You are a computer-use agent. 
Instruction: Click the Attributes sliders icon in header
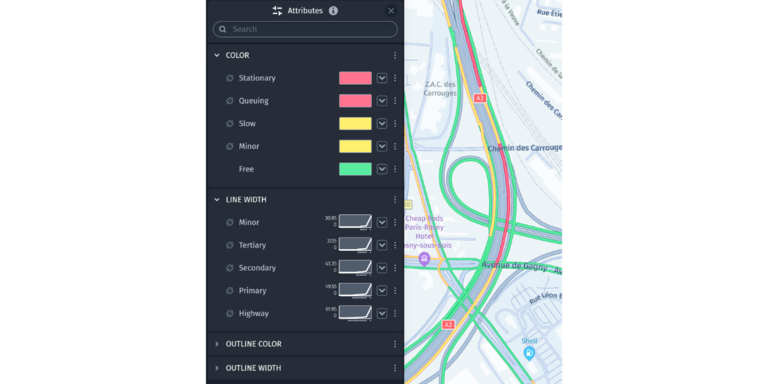277,11
